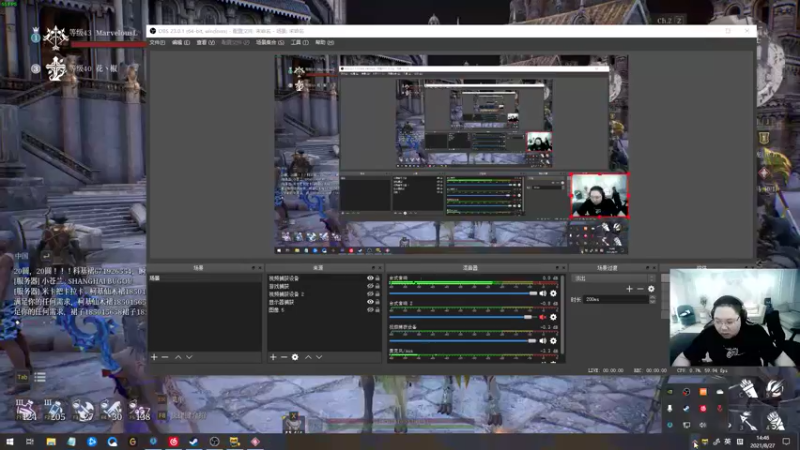800x450 pixels.
Task: Open the list menu icon beside Tab
Action: tap(40, 378)
